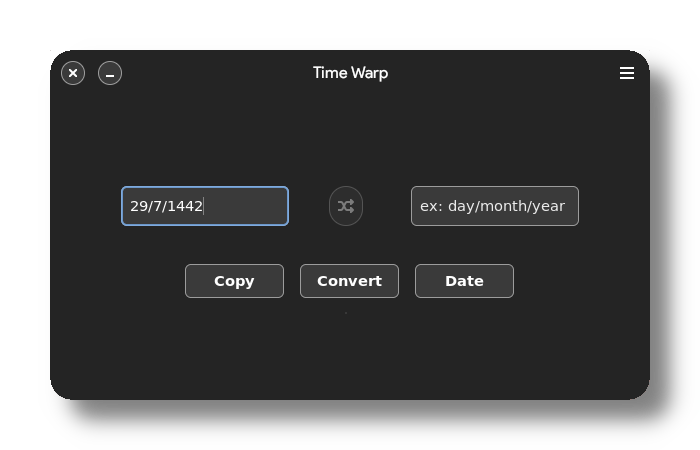Hit the round X icon in titlebar
700x450 pixels.
click(x=73, y=73)
